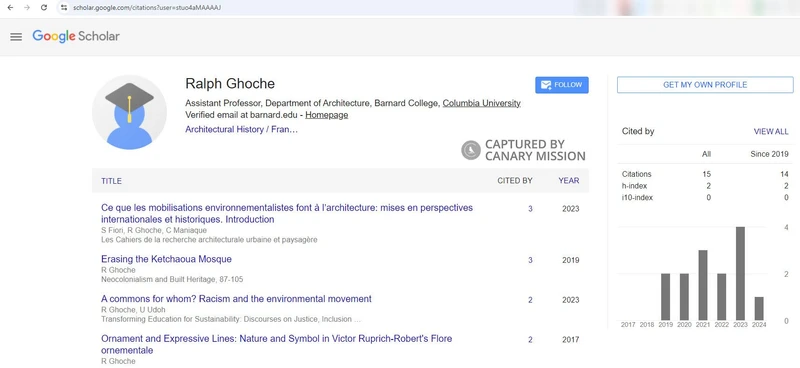Open the Homepage link

327,115
